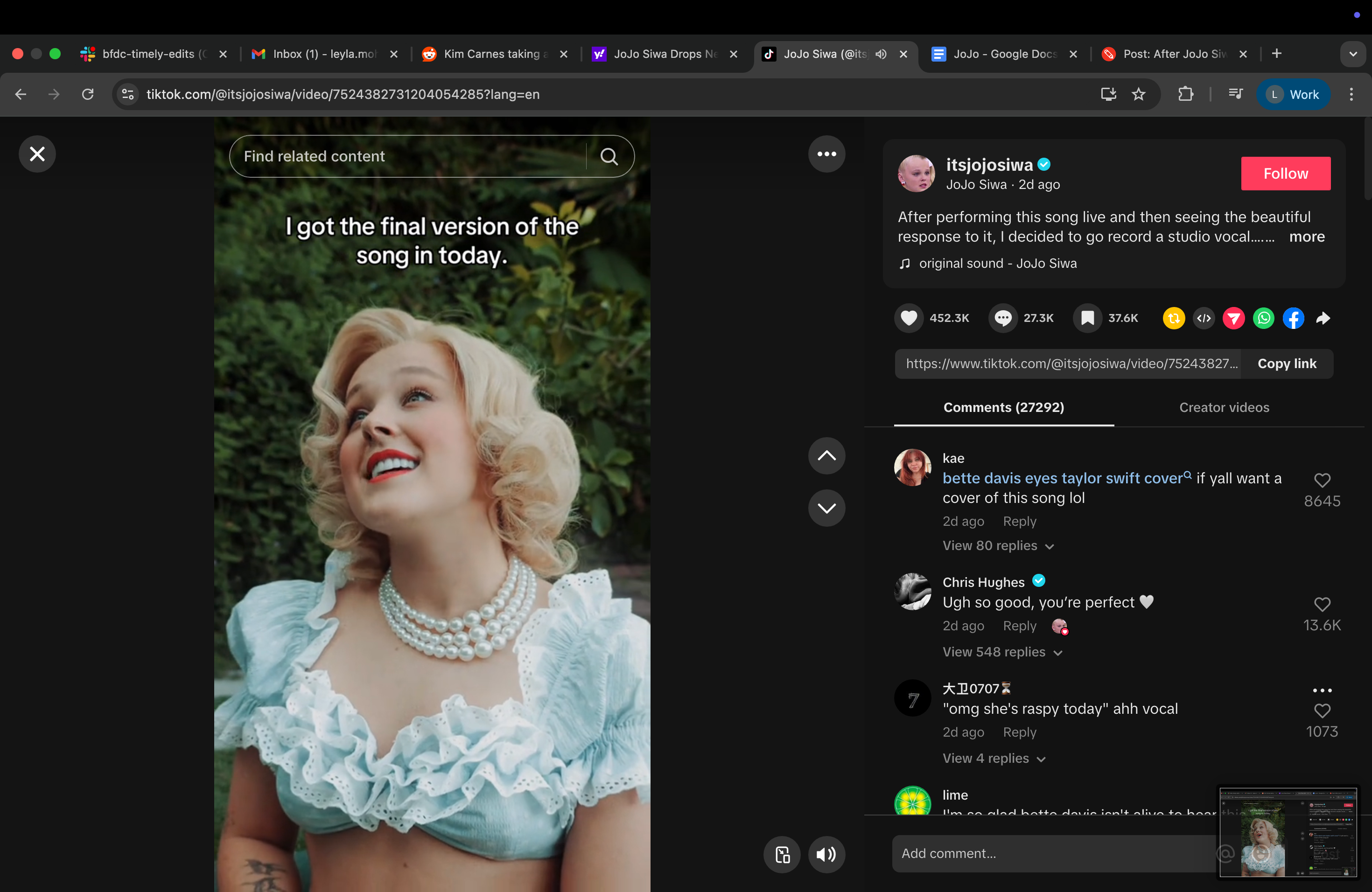Send to friends via red paper plane icon

[1234, 318]
